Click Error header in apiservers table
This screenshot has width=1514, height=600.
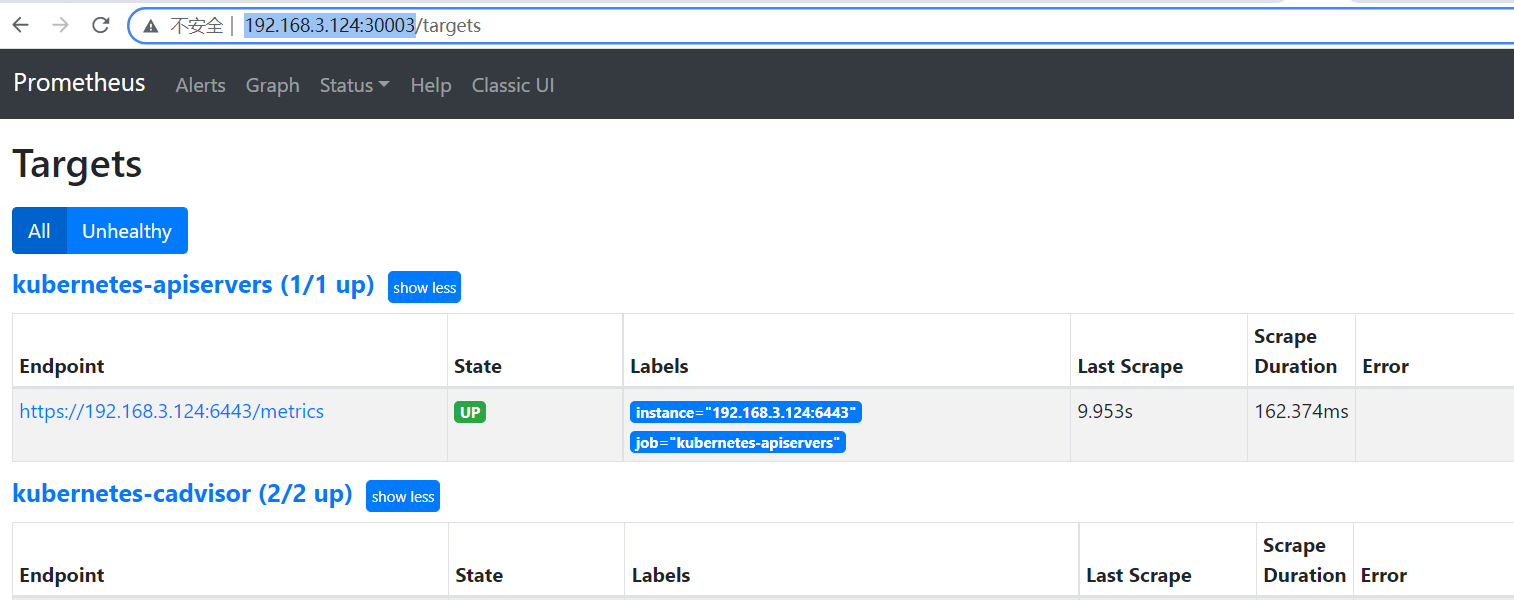click(1386, 366)
